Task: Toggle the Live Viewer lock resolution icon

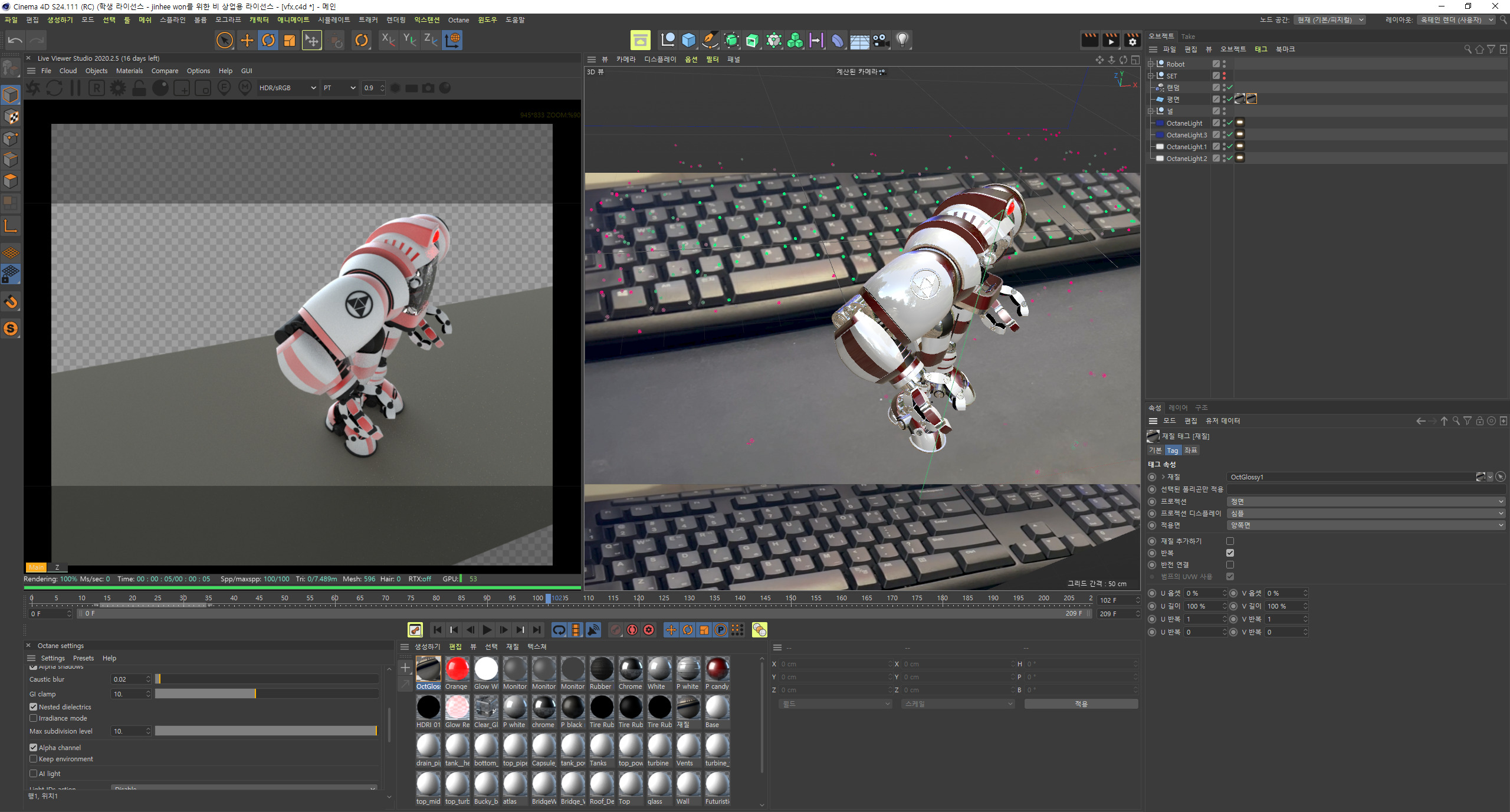Action: [139, 88]
